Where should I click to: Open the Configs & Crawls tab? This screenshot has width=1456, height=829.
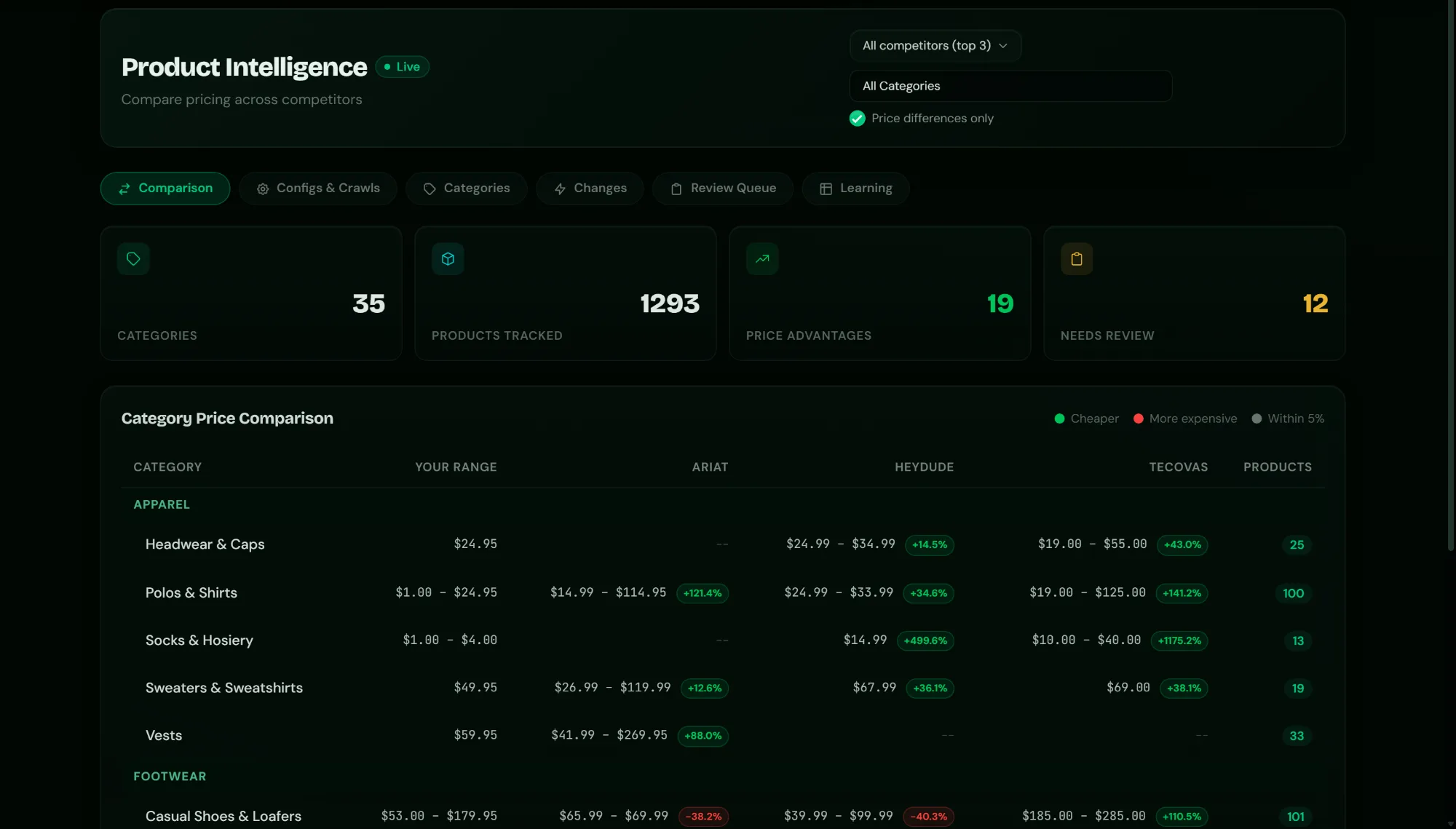pyautogui.click(x=318, y=189)
